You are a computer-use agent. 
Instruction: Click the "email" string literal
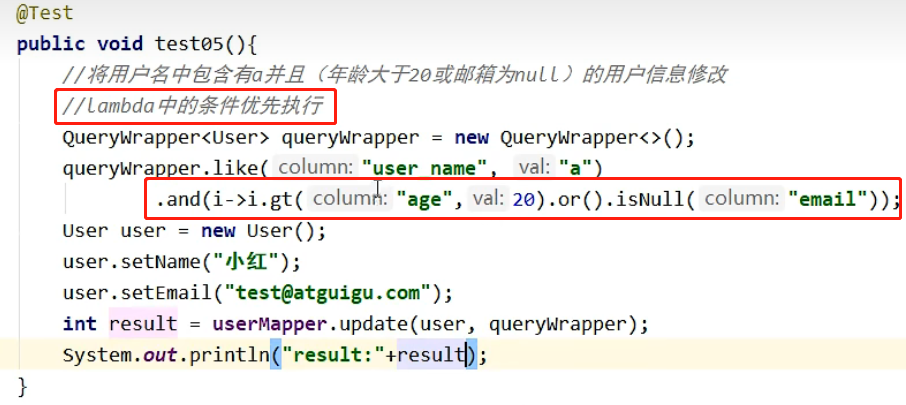coord(826,200)
